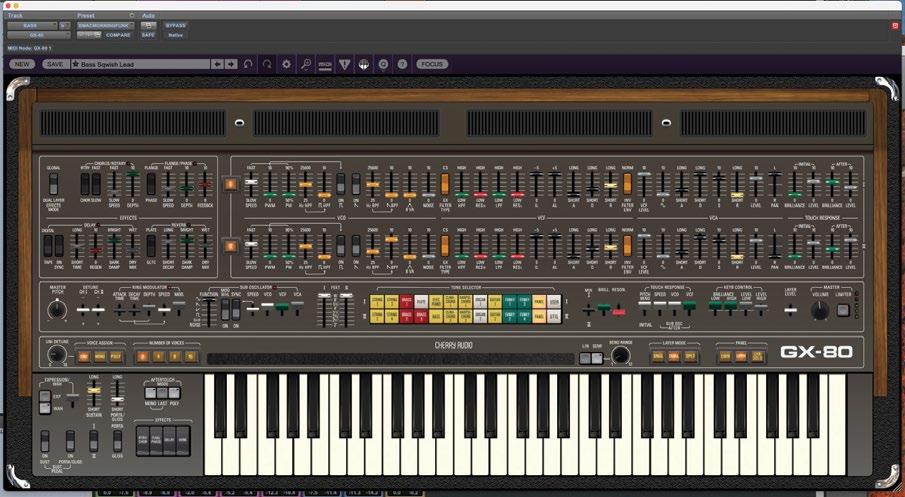
Task: Open the GX-80 plugin selector dropdown
Action: pyautogui.click(x=39, y=35)
